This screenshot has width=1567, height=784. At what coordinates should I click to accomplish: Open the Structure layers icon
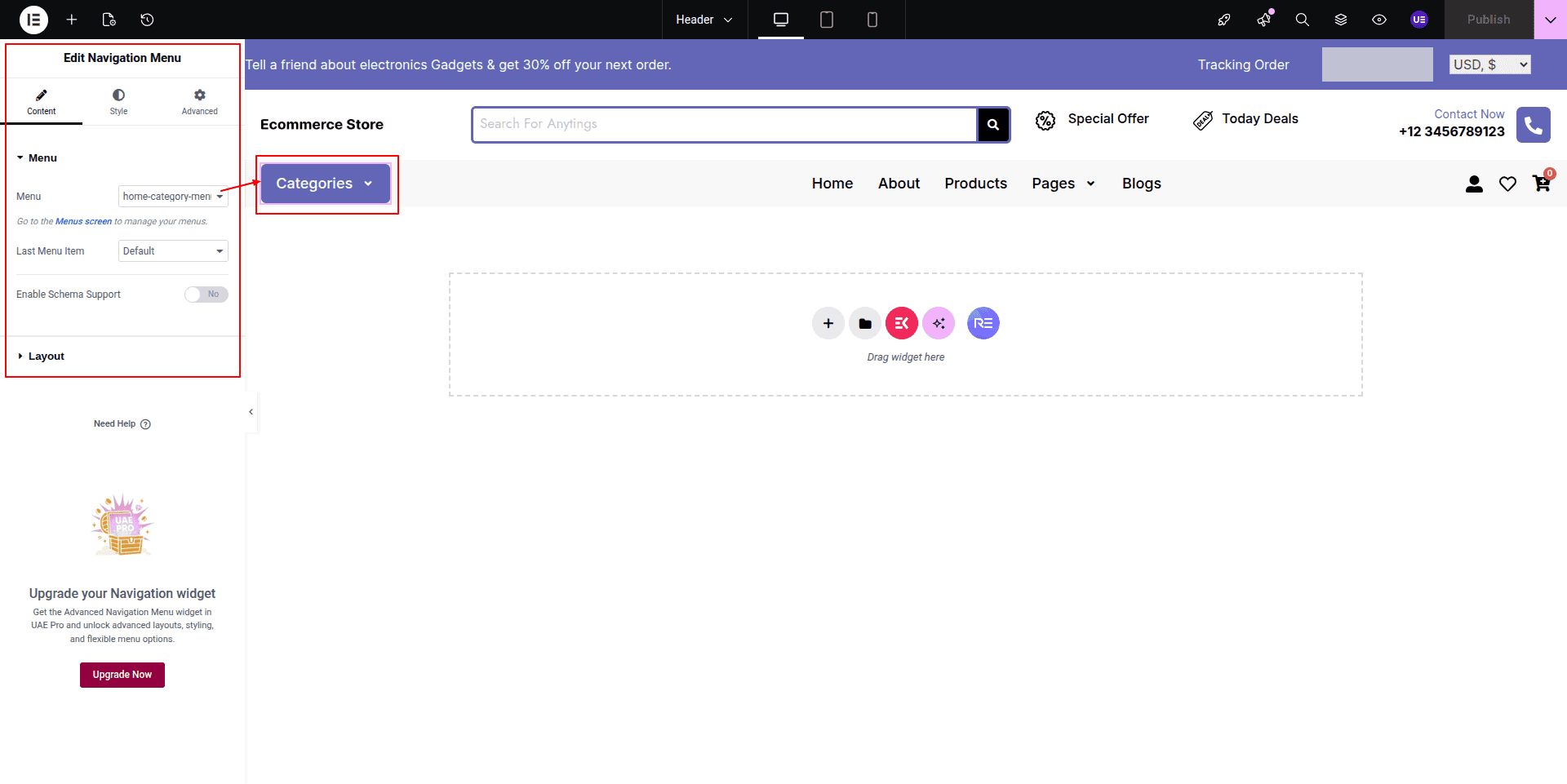(x=1340, y=20)
